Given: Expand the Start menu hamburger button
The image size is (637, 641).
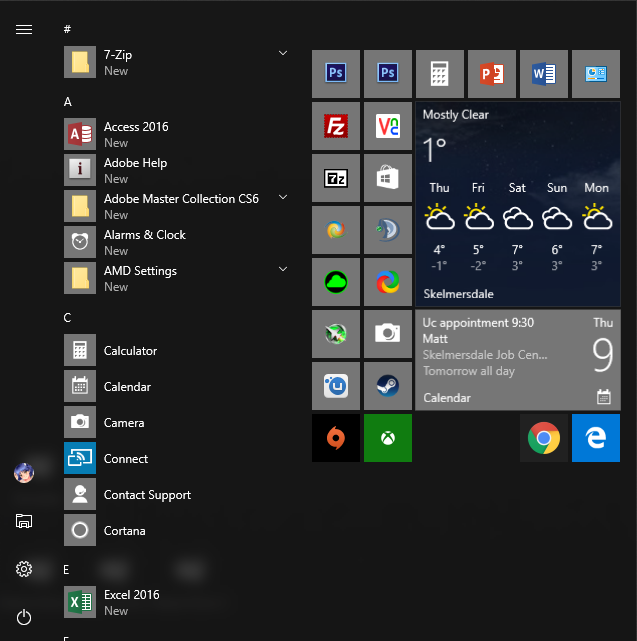Looking at the screenshot, I should pos(24,29).
